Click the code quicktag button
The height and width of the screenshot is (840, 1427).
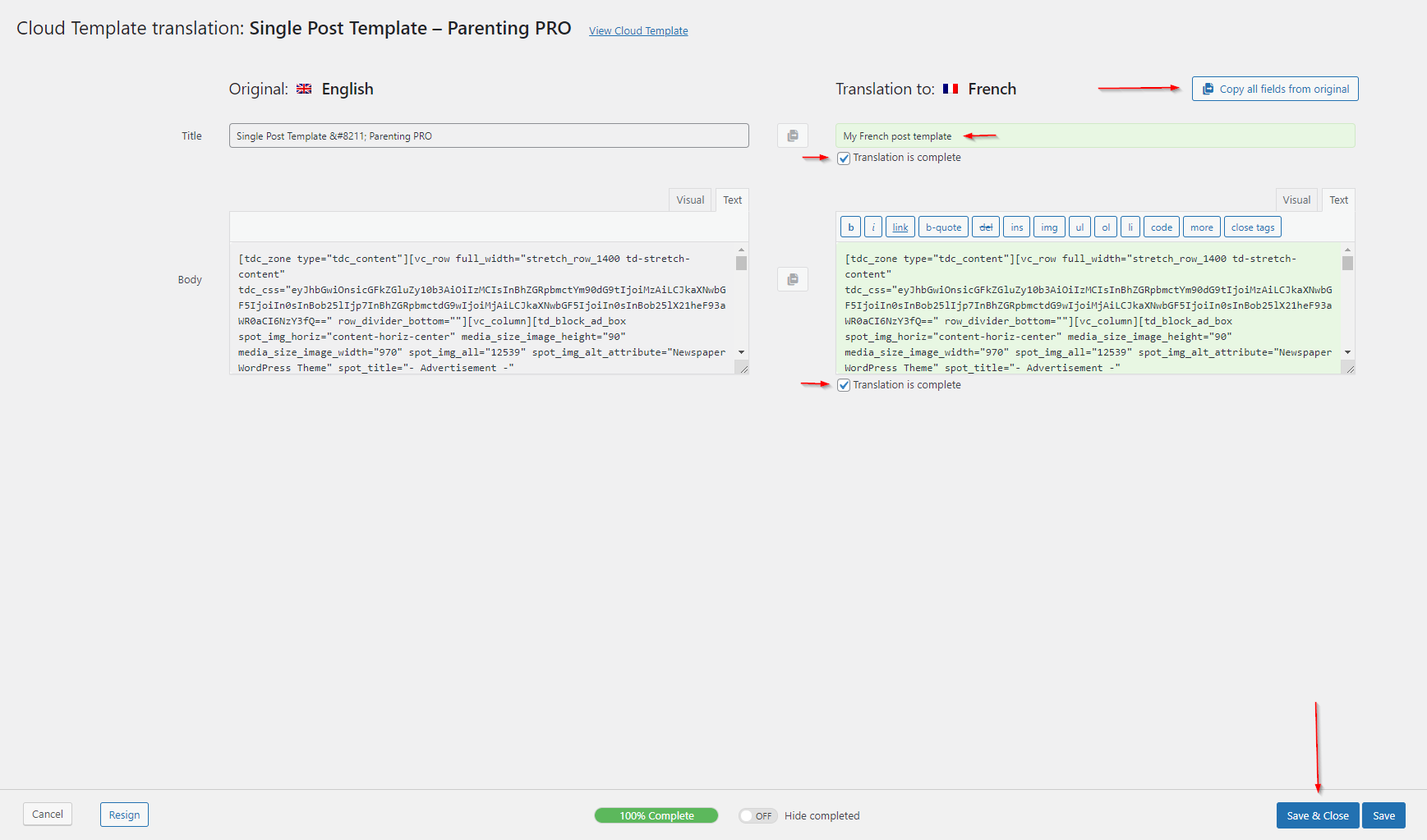click(x=1162, y=227)
